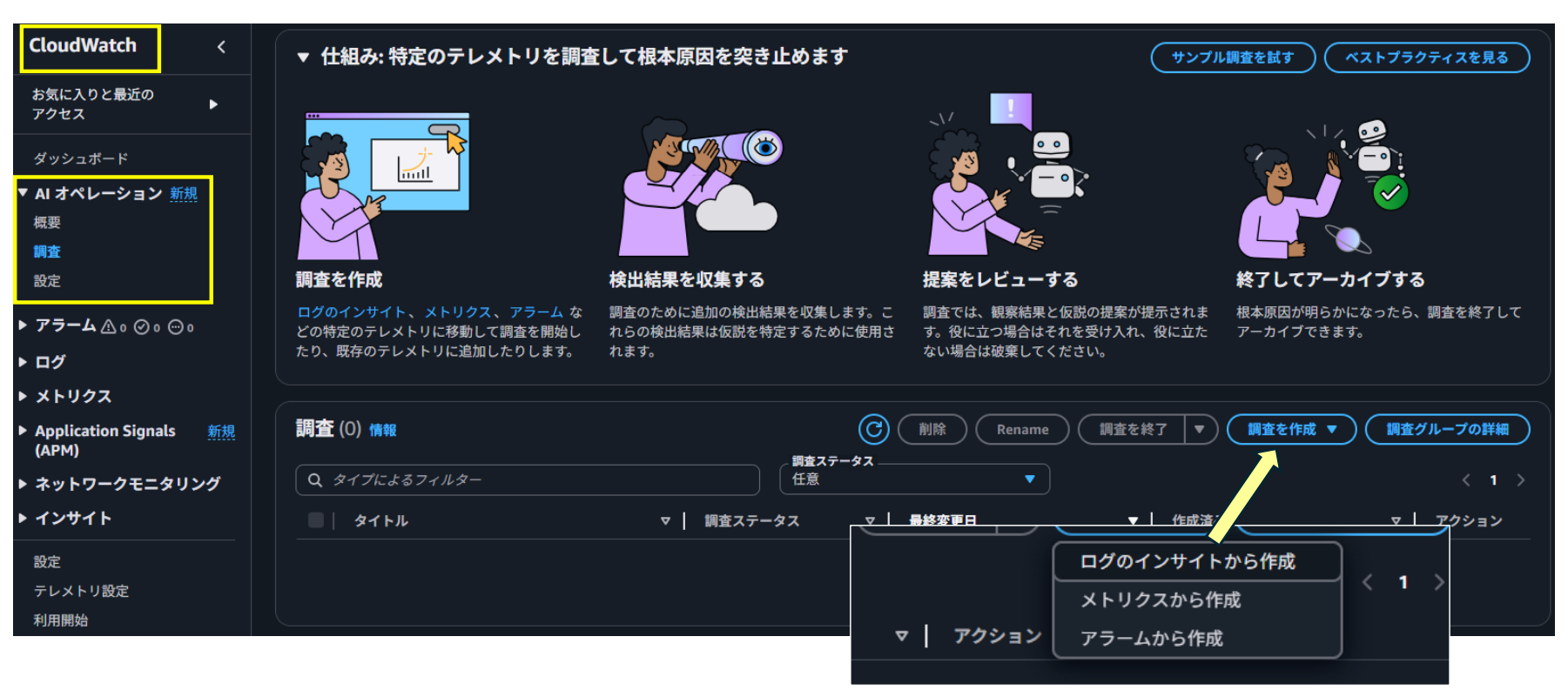Open 利用開始 in the sidebar
Viewport: 1568px width, 697px height.
61,620
